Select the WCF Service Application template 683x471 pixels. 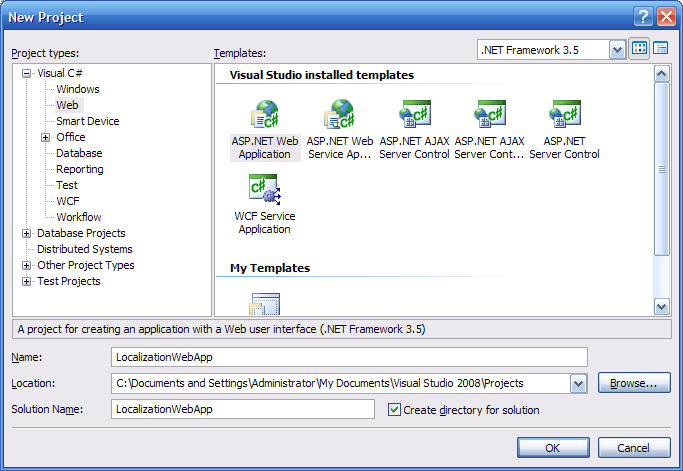pos(264,205)
